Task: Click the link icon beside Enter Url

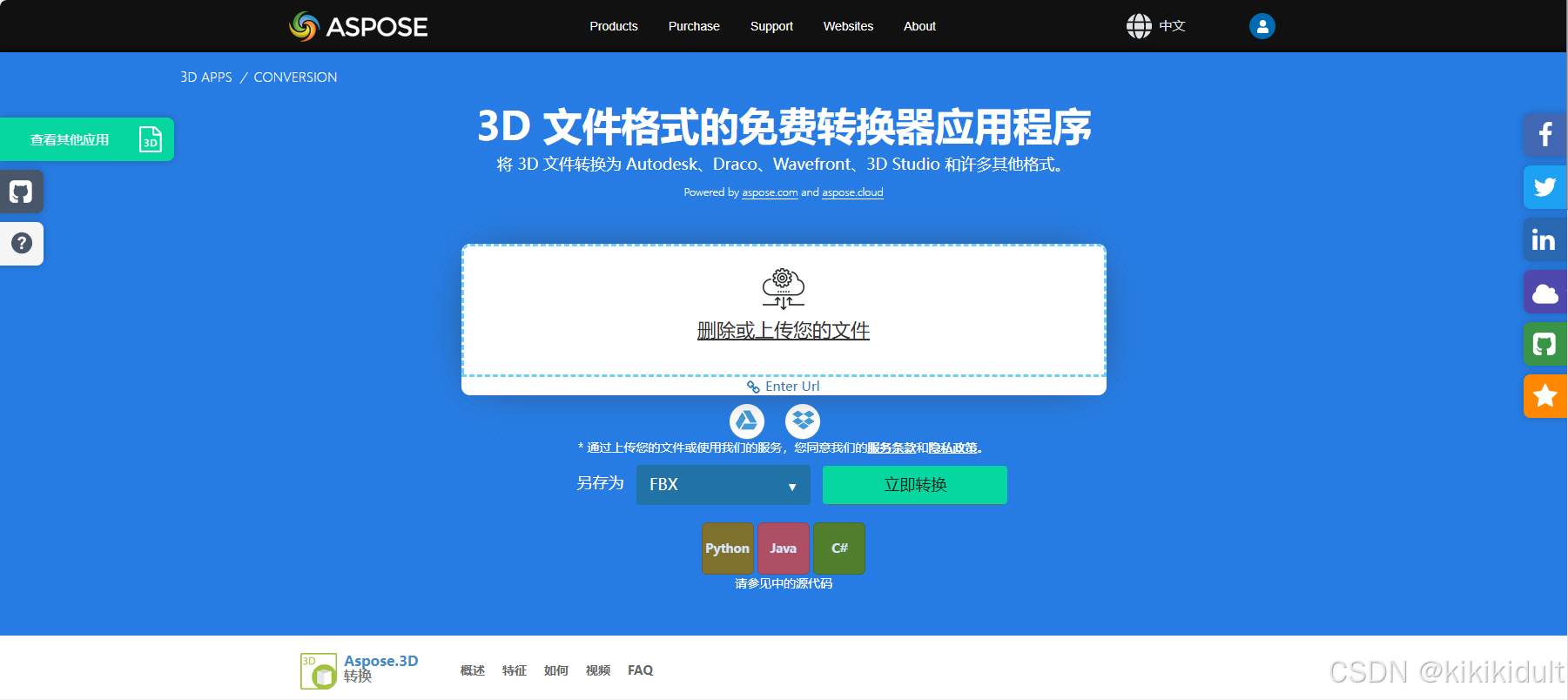Action: [753, 387]
